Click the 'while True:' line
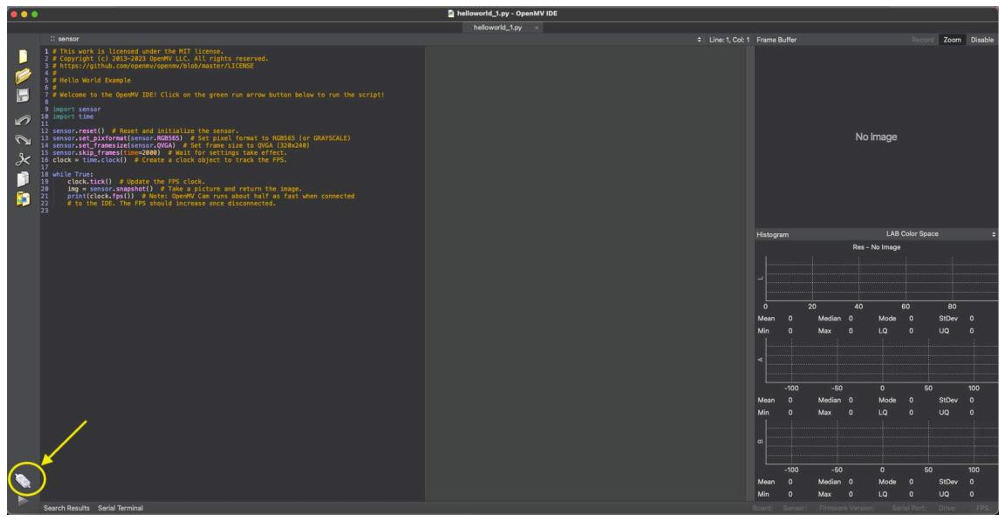The image size is (1008, 520). pos(73,174)
